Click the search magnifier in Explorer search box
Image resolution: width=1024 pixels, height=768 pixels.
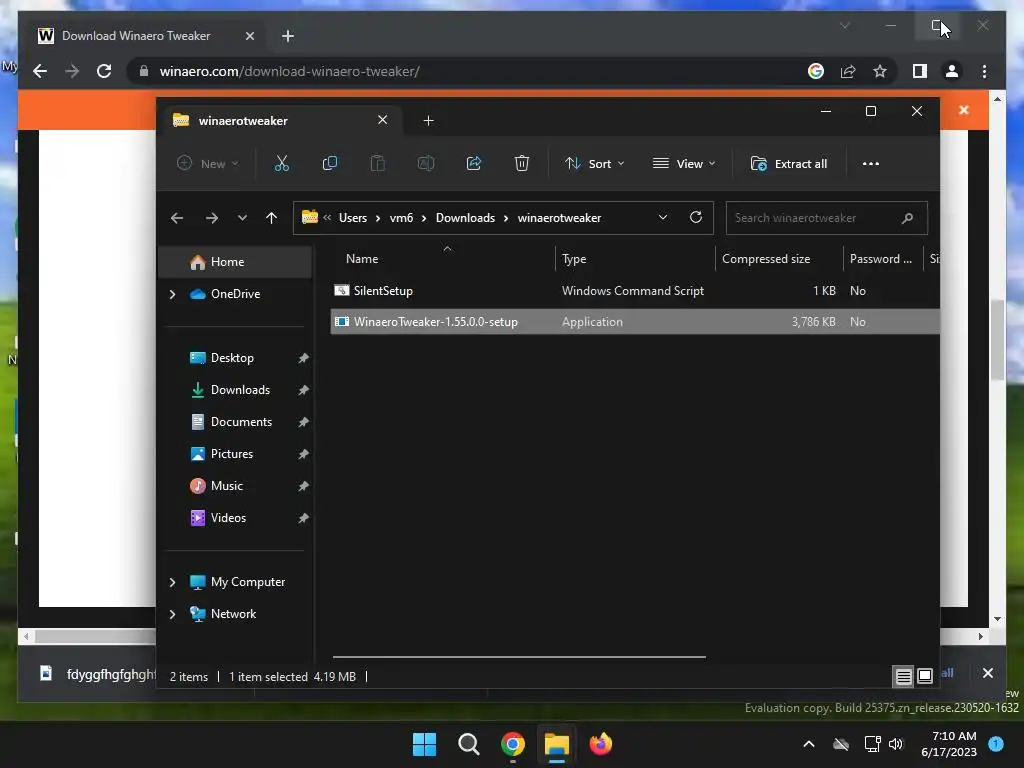pyautogui.click(x=907, y=218)
